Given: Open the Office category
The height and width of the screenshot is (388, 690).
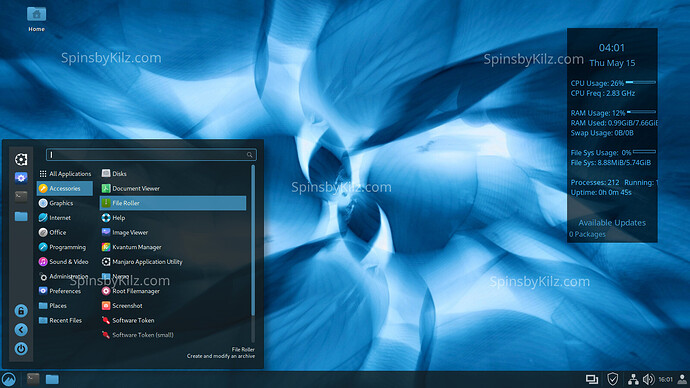Looking at the screenshot, I should [x=65, y=232].
